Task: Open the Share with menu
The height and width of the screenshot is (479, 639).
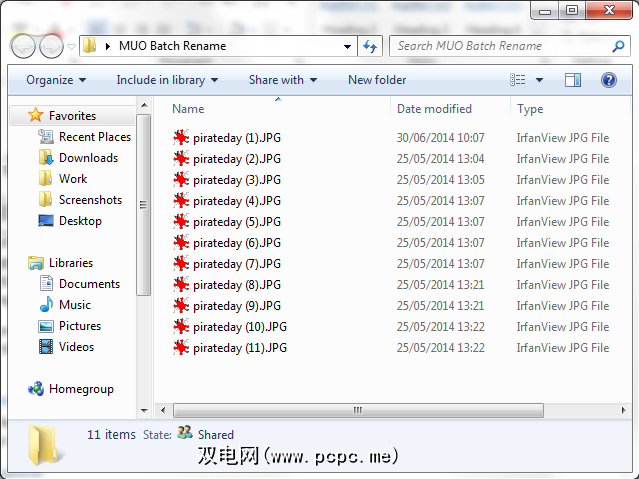Action: click(283, 80)
